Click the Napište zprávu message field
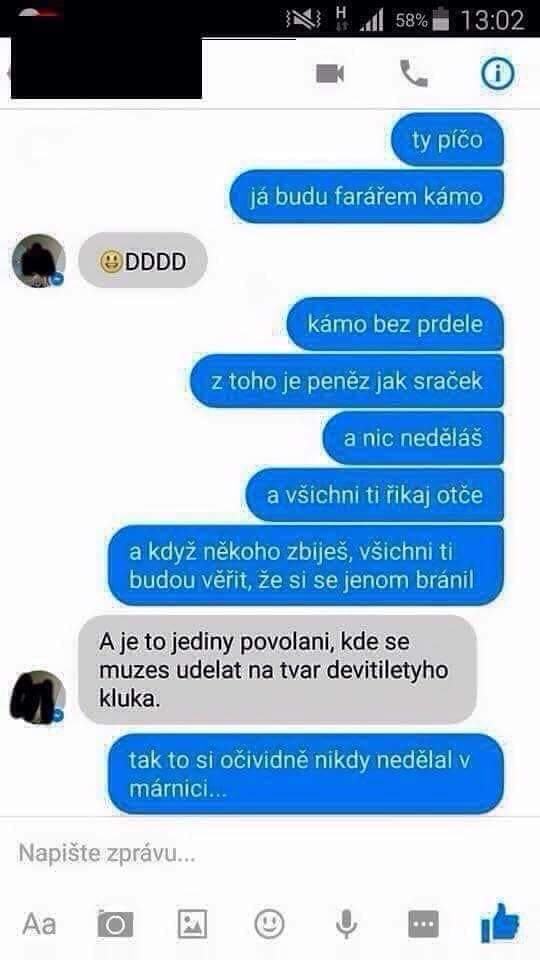 click(270, 853)
